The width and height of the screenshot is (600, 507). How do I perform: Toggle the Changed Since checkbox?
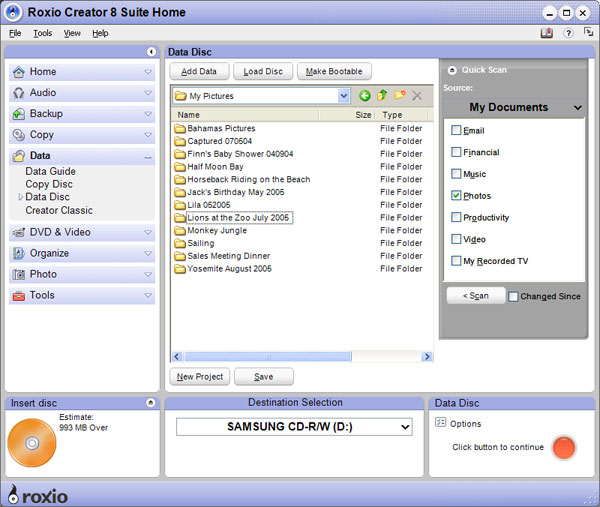click(514, 296)
